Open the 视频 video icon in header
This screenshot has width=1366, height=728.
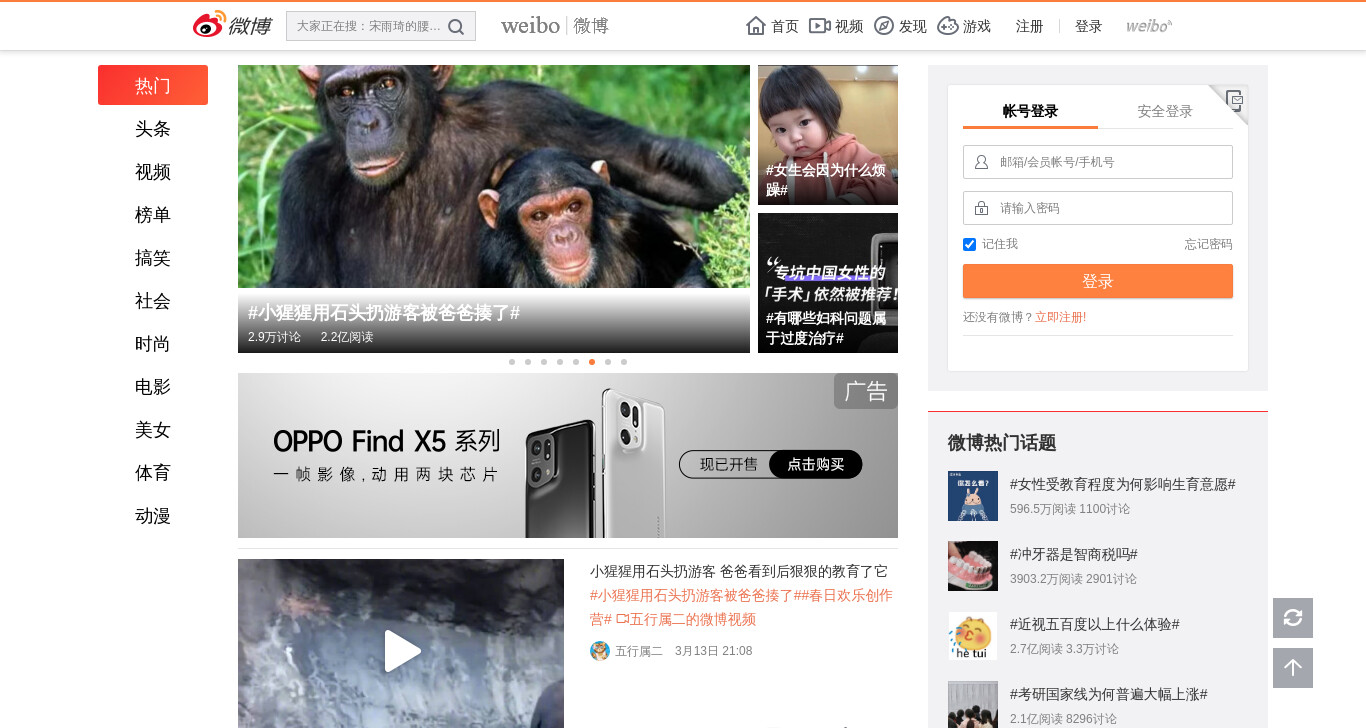tap(820, 26)
